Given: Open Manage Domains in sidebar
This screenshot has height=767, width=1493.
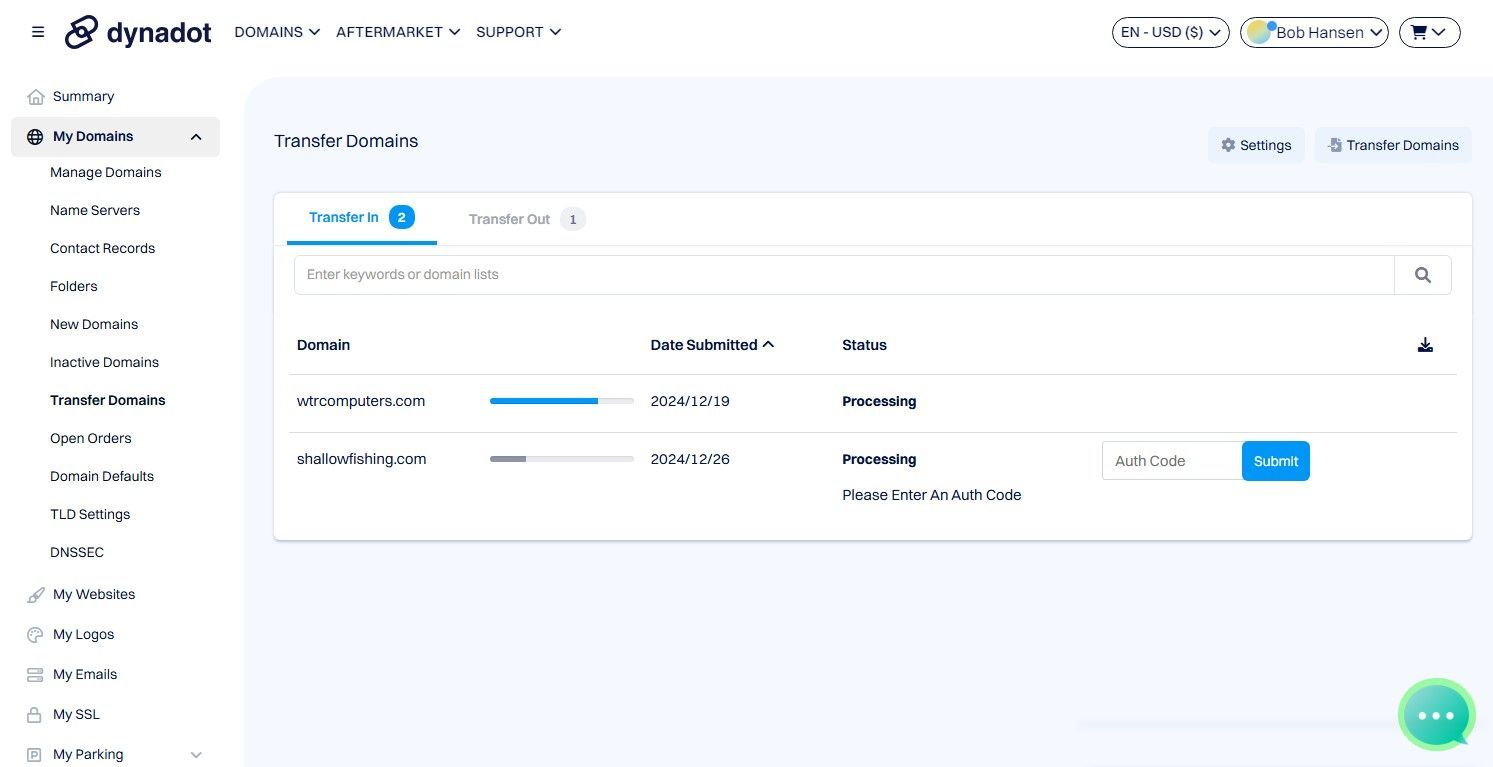Looking at the screenshot, I should point(106,173).
